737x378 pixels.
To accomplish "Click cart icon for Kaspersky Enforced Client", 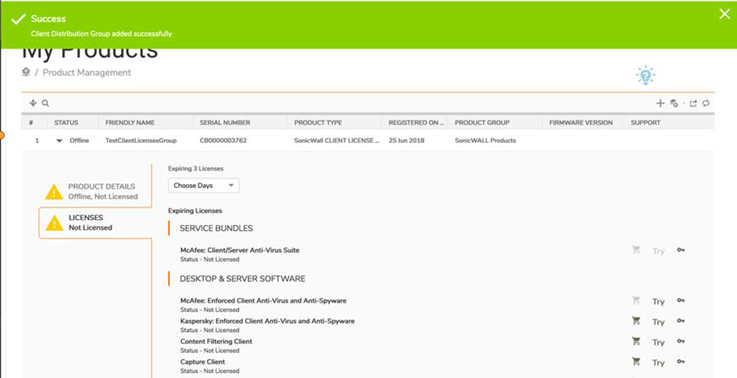I will click(636, 321).
